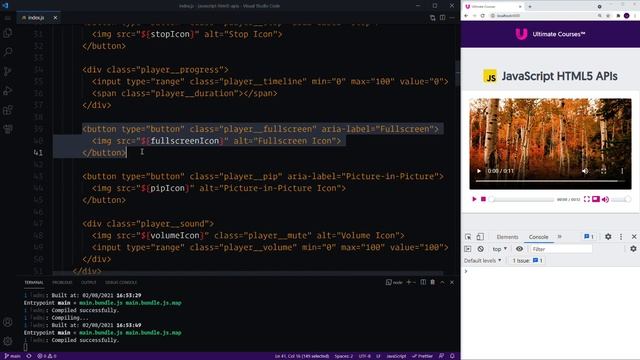Close the index.js editor tab
Viewport: 640px width, 360px height.
point(55,18)
